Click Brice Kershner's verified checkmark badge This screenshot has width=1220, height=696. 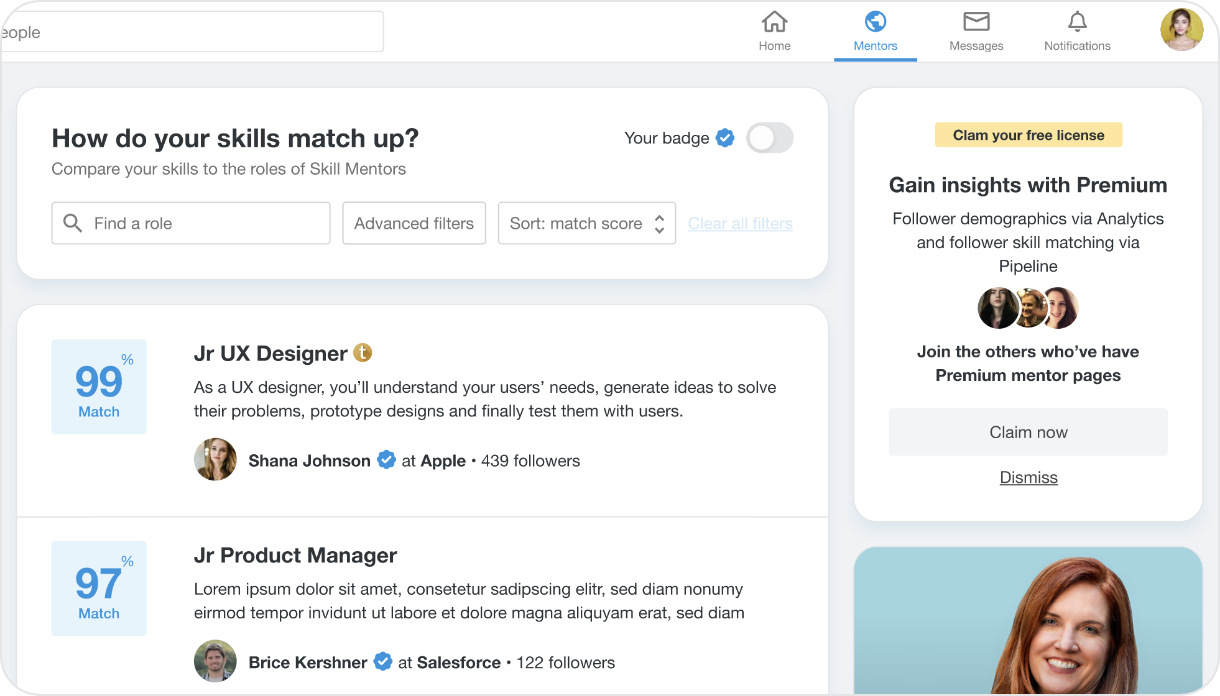(x=383, y=662)
